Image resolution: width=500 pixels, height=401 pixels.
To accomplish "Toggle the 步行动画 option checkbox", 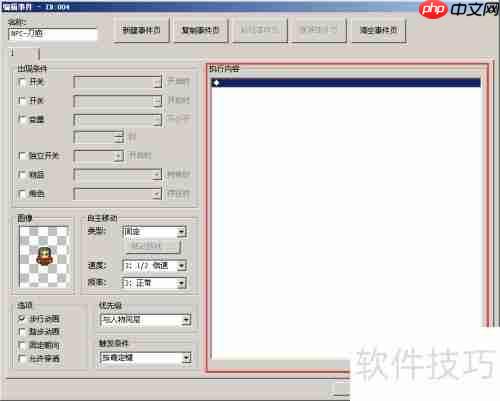I will [22, 319].
